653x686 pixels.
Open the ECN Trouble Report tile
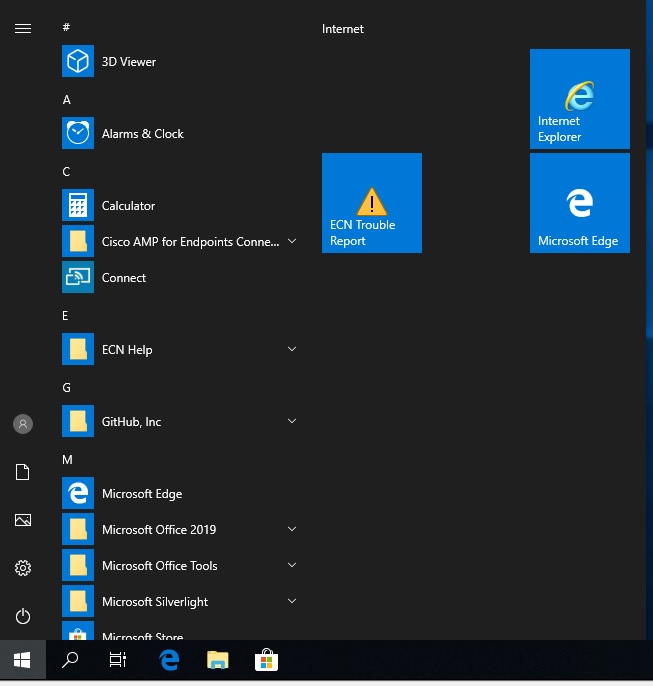372,203
